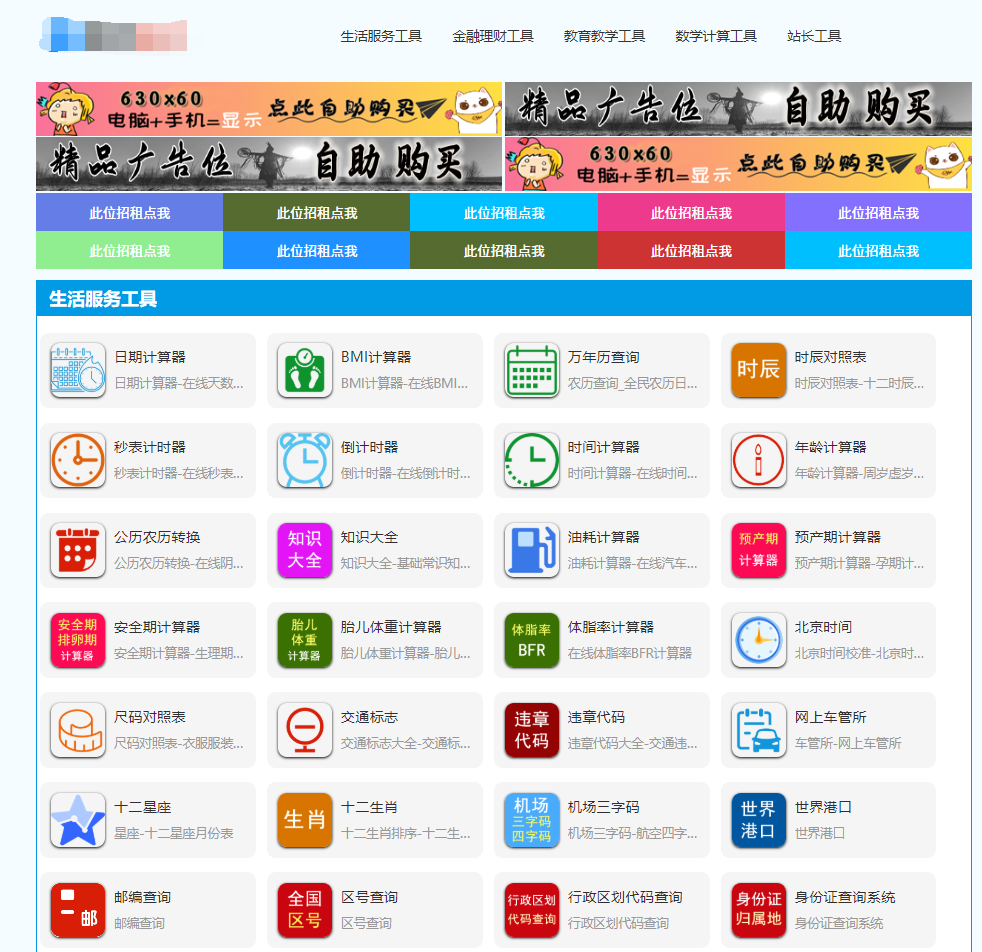Open the 日期计算器 calendar icon
The image size is (982, 952).
coord(78,370)
